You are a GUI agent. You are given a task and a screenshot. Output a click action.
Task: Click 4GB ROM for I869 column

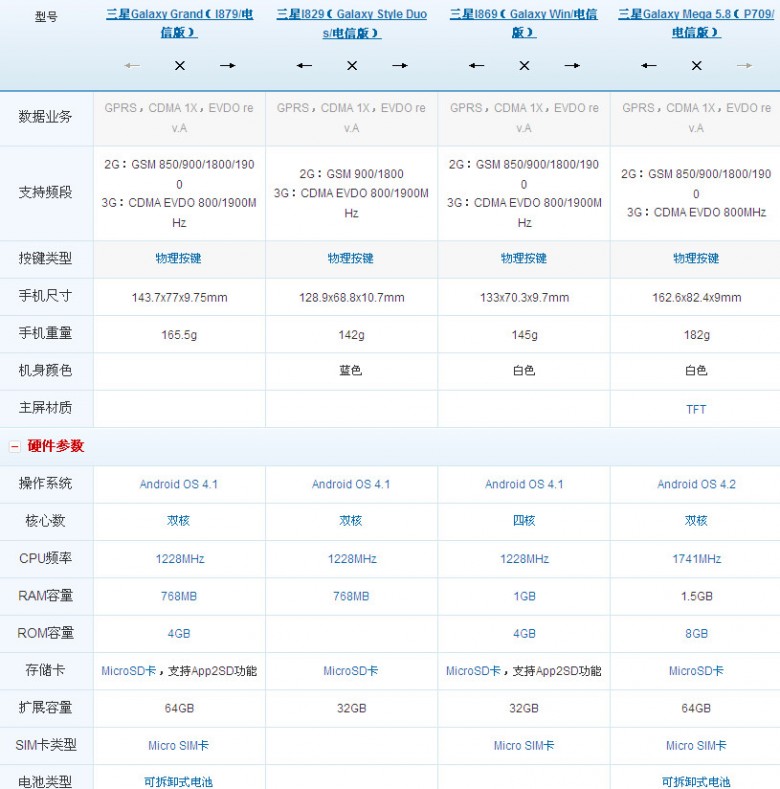tap(524, 634)
